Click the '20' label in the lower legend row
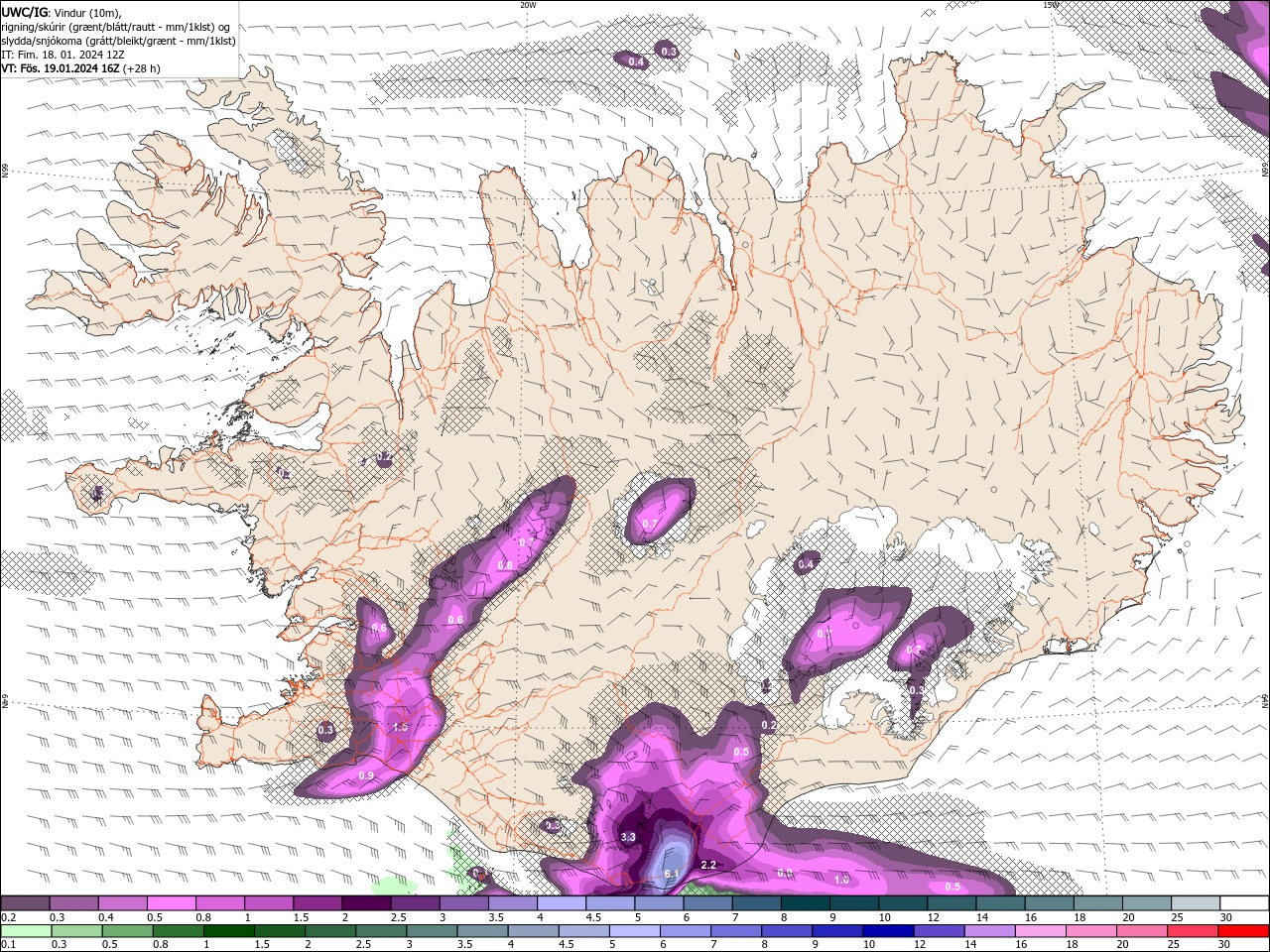The image size is (1270, 952). click(x=1123, y=945)
